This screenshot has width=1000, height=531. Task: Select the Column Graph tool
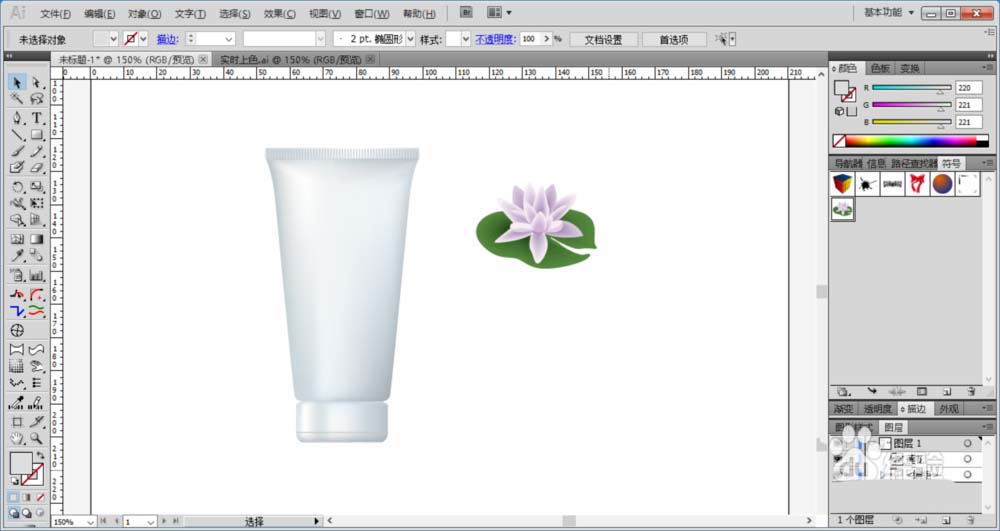(36, 275)
